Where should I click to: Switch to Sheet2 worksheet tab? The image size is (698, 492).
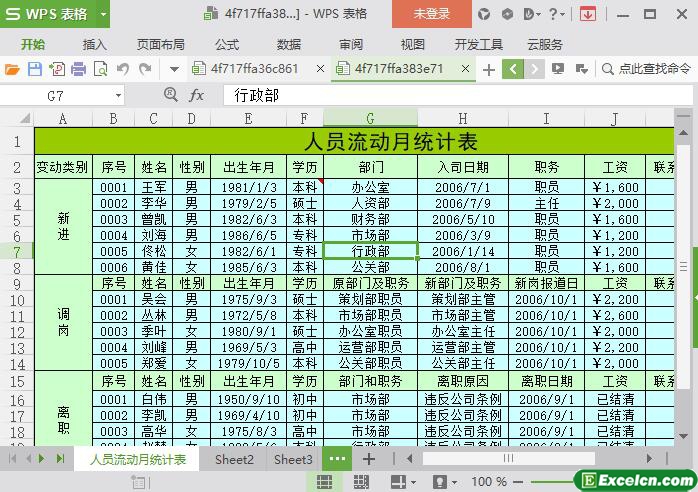coord(234,459)
